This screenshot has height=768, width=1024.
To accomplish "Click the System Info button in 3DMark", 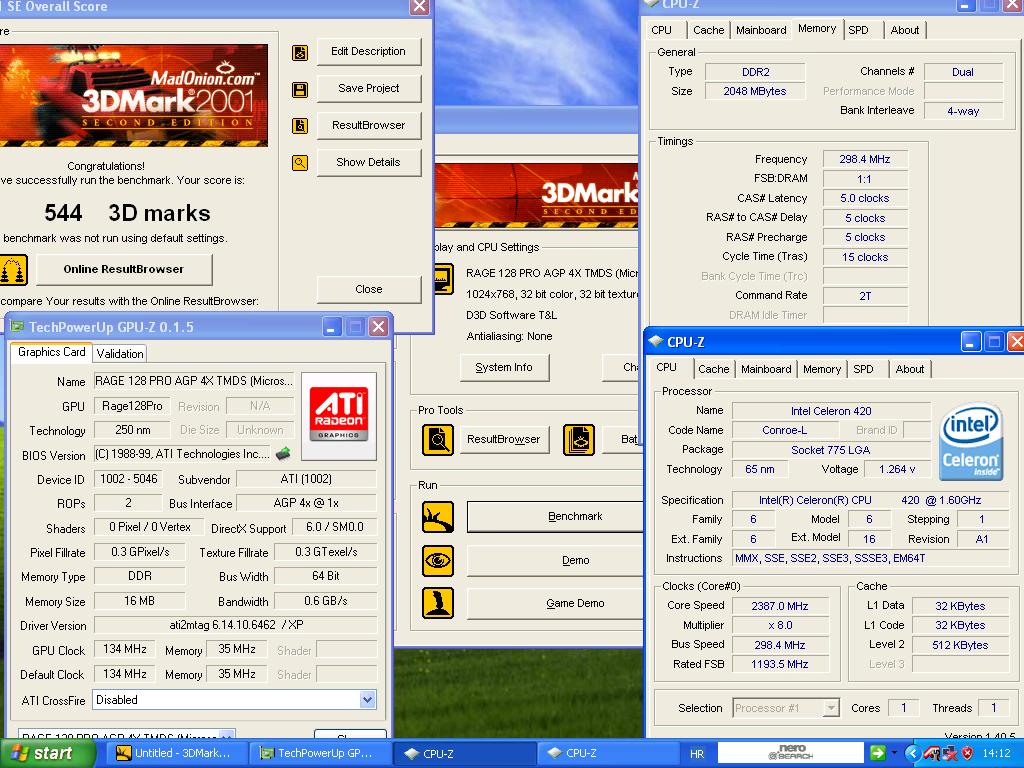I will coord(504,368).
